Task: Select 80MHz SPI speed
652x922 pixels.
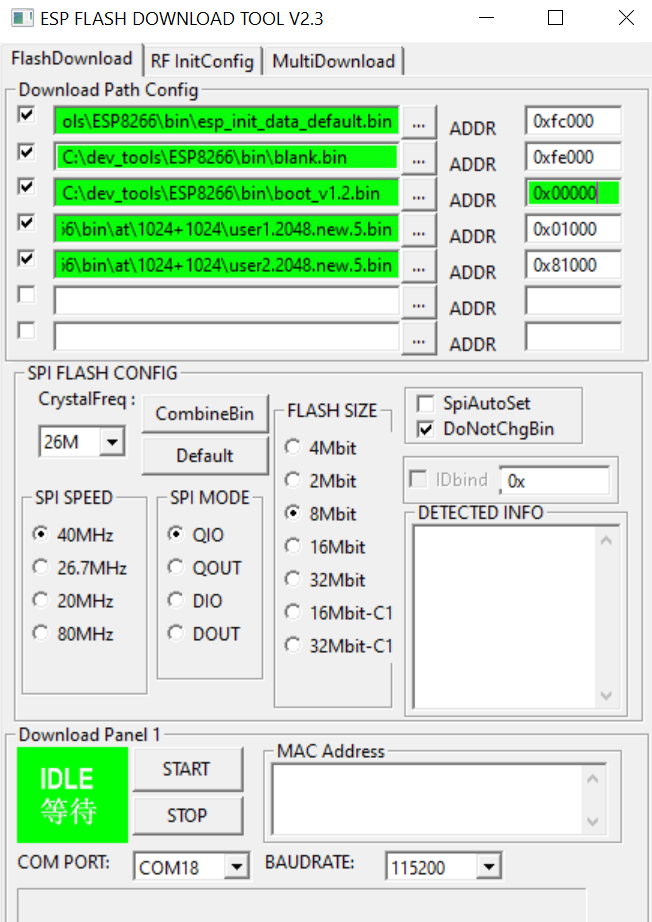Action: (73, 633)
